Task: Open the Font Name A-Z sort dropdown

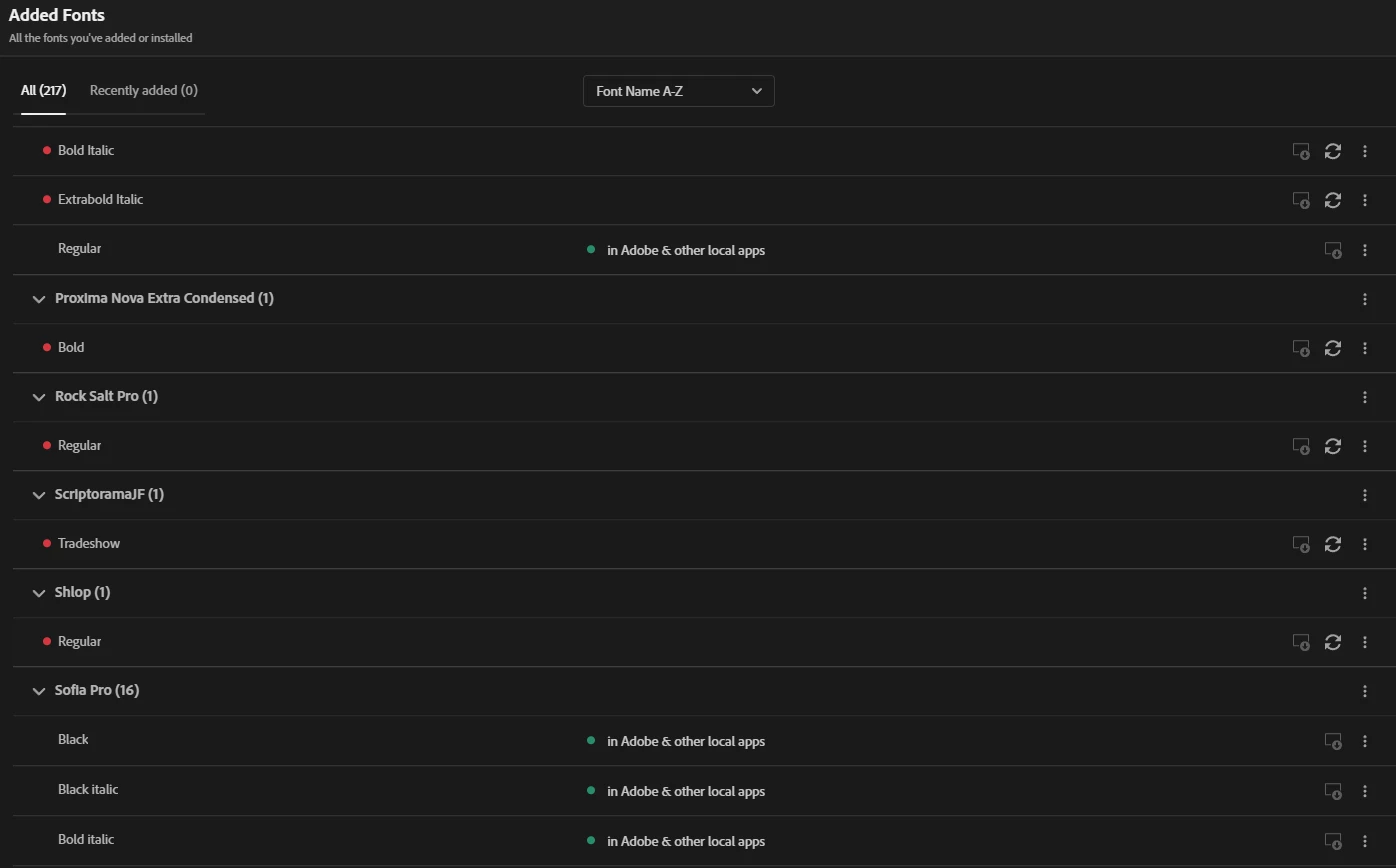Action: (679, 91)
